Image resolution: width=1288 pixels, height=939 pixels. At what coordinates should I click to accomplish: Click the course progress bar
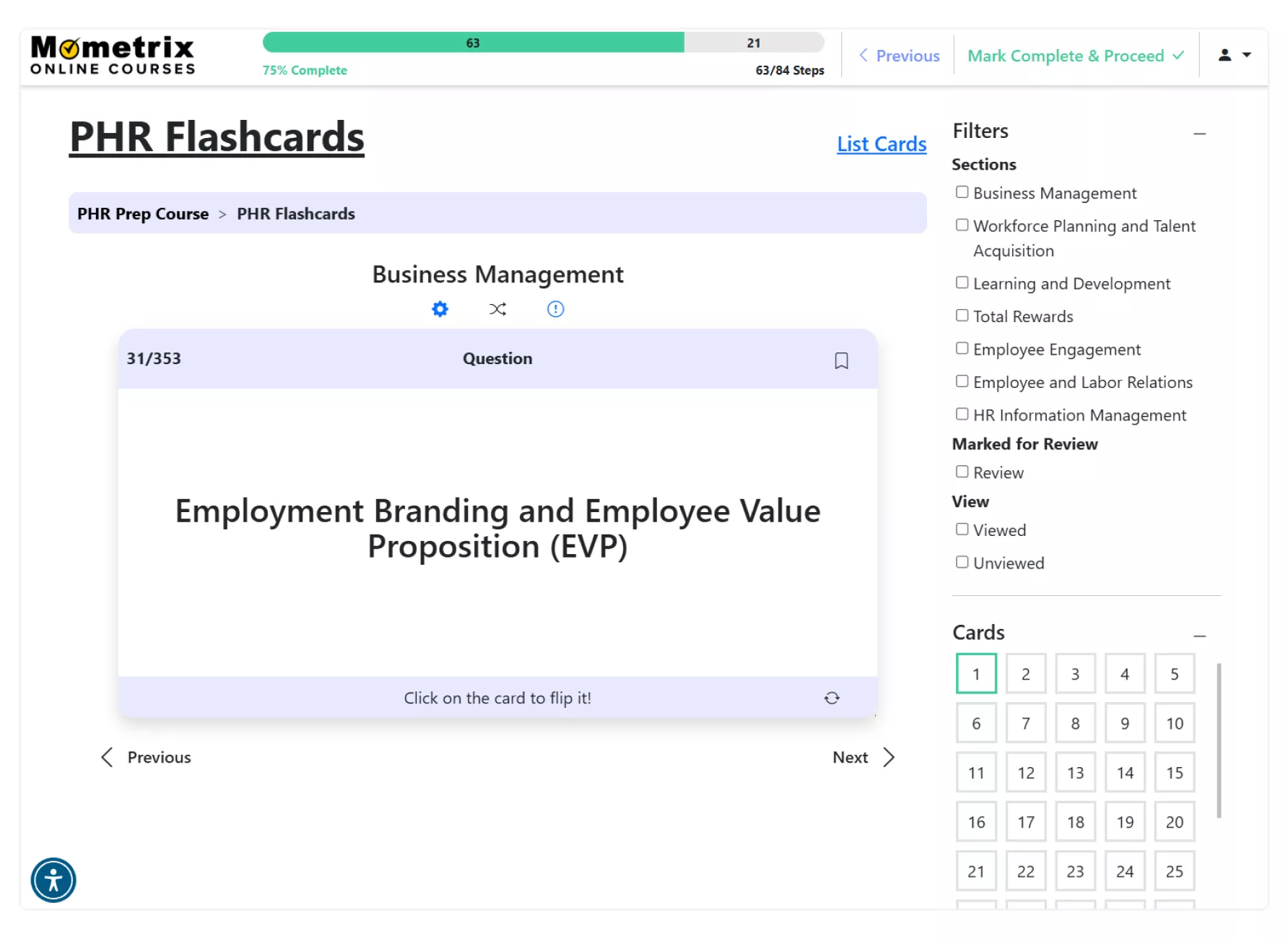[543, 43]
